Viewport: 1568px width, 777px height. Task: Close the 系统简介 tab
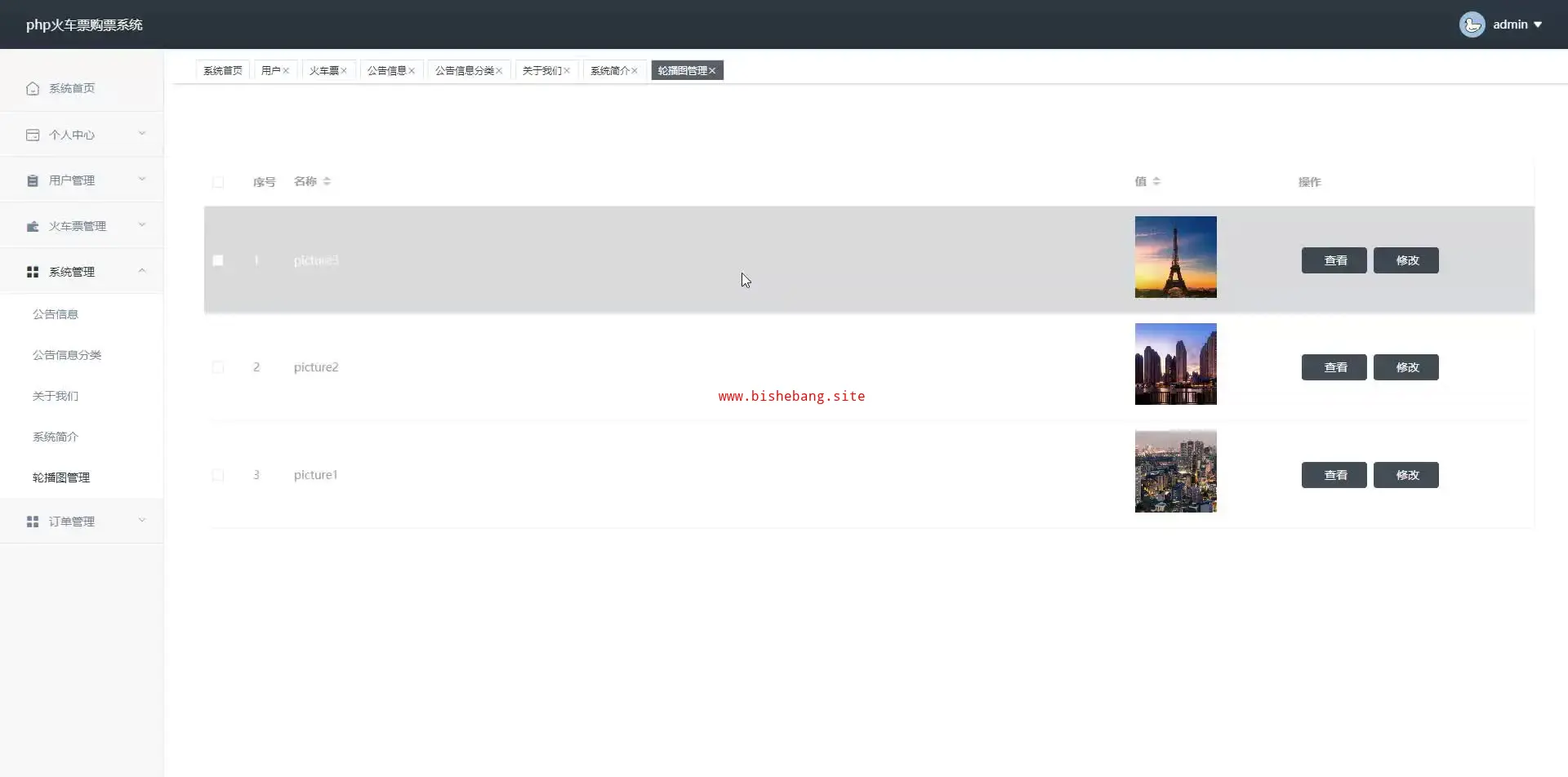coord(635,71)
